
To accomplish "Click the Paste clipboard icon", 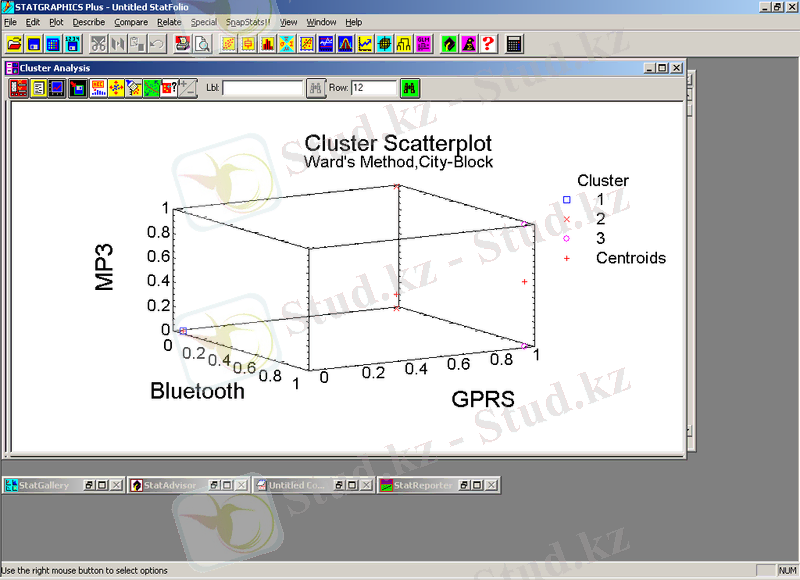I will point(137,44).
